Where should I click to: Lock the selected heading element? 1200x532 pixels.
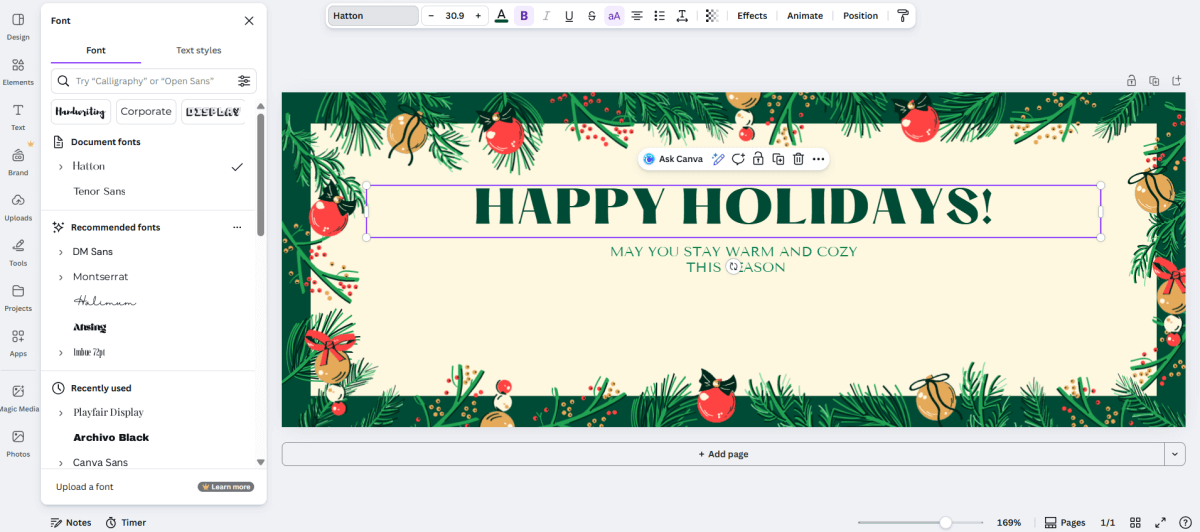click(758, 159)
